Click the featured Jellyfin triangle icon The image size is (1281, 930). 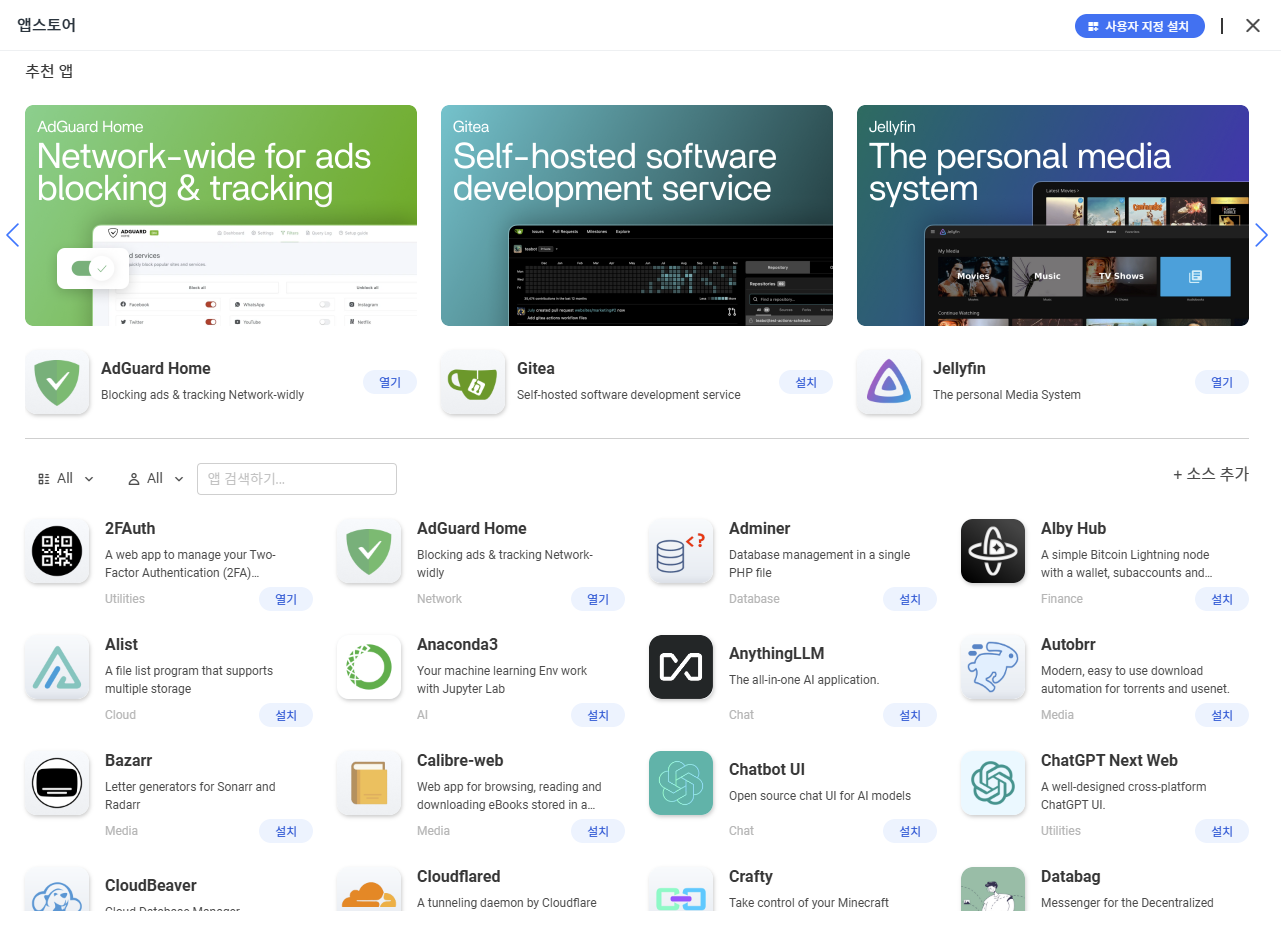pos(889,382)
